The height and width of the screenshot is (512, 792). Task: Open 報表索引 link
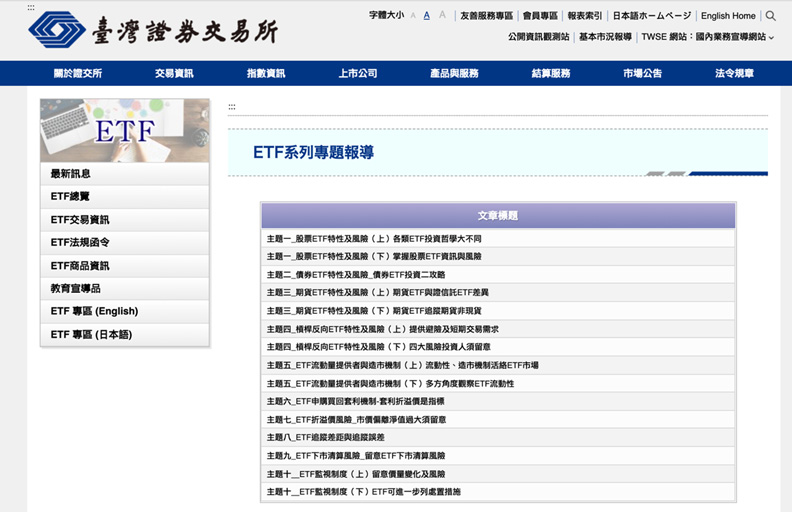[x=585, y=16]
